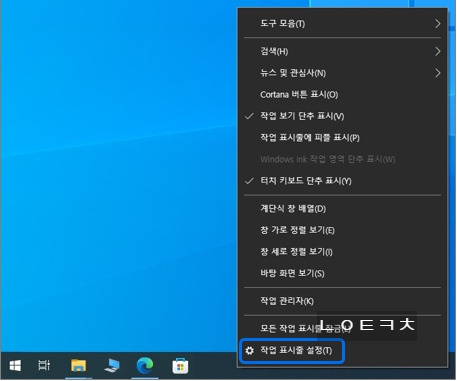Open File Explorer from the taskbar

(x=79, y=365)
